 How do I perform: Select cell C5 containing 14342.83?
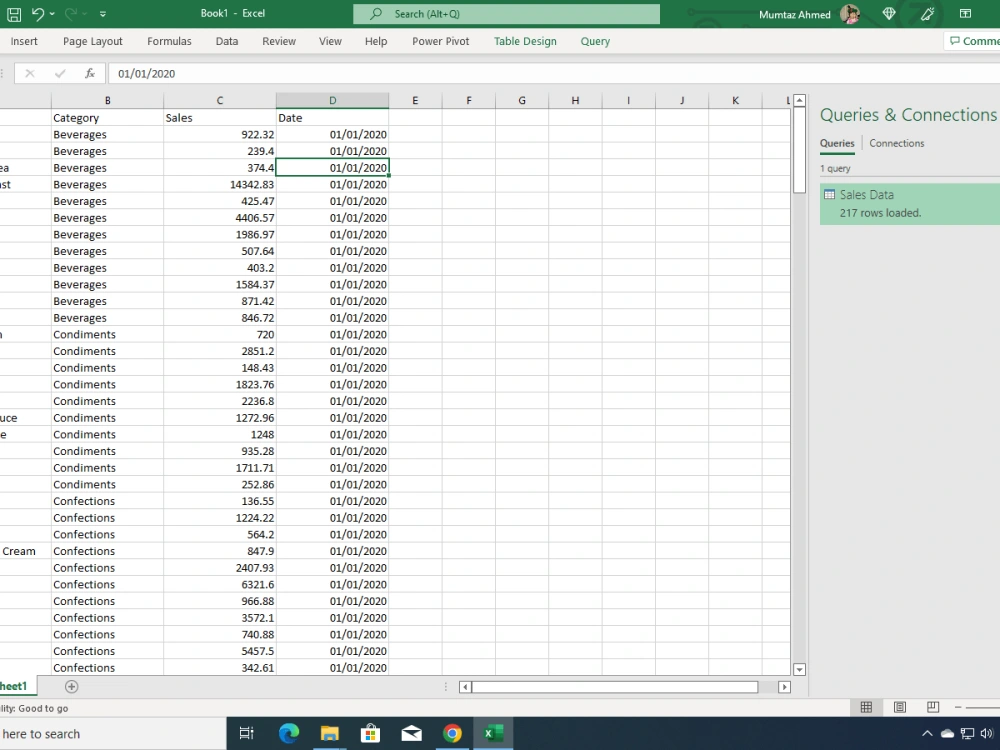(x=220, y=184)
